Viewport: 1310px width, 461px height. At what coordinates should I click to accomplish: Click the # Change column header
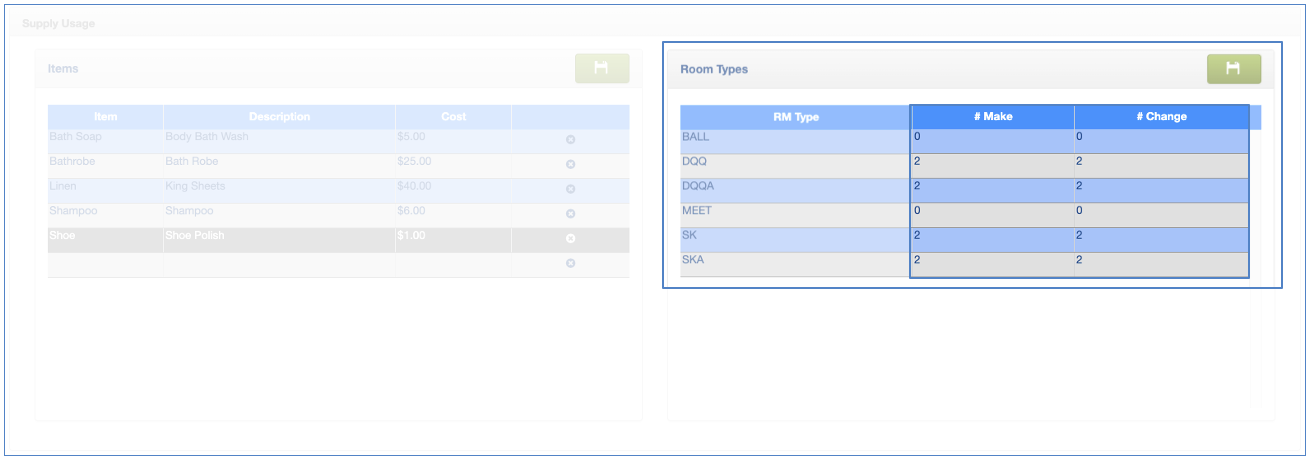coord(1161,117)
